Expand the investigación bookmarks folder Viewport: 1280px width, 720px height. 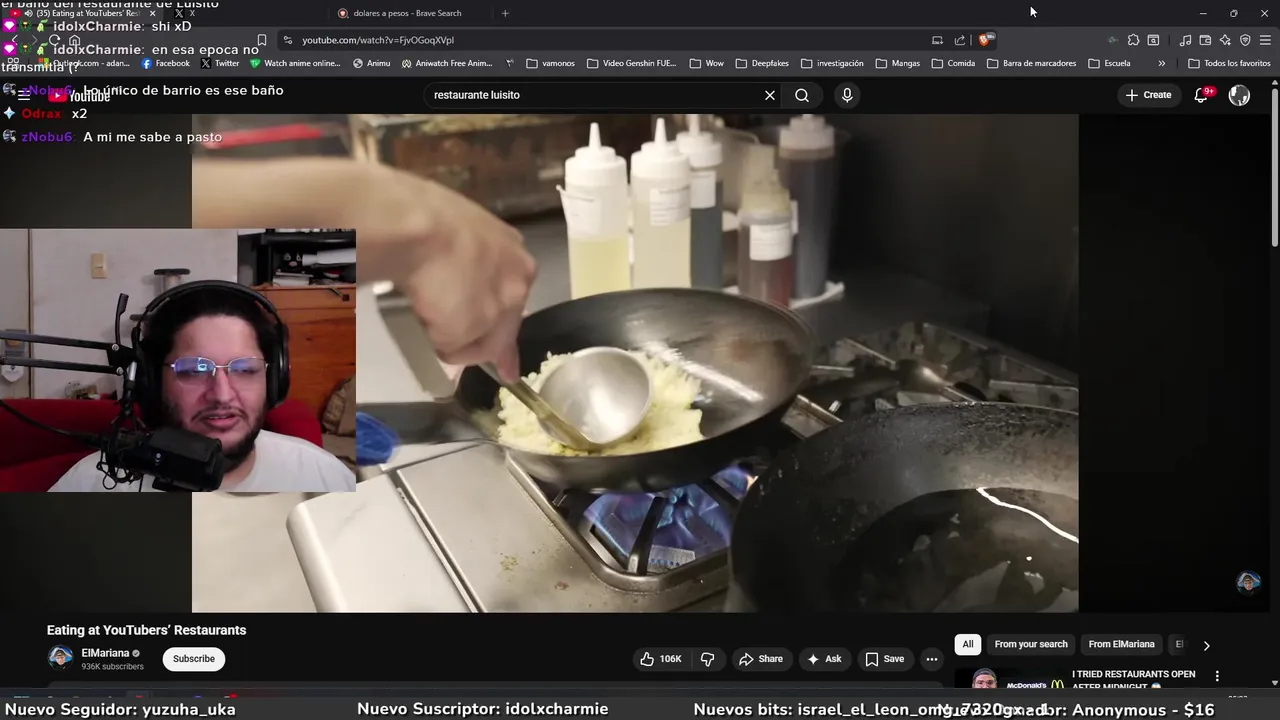pos(832,63)
